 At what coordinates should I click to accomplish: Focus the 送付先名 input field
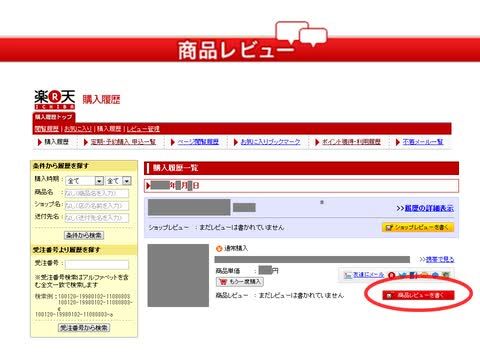point(97,218)
